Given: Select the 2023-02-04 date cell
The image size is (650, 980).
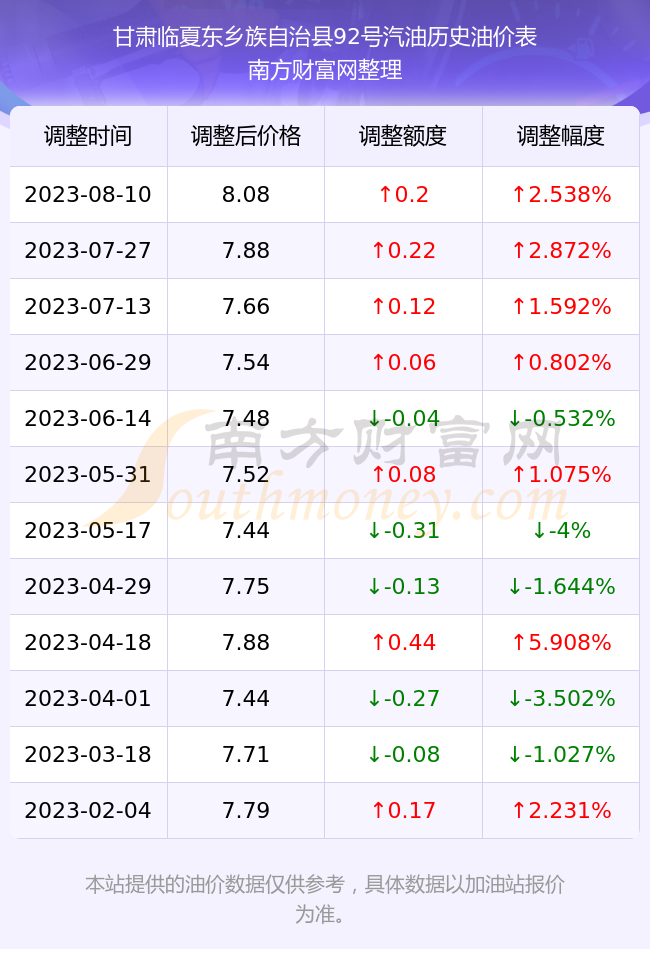Looking at the screenshot, I should pyautogui.click(x=88, y=811).
